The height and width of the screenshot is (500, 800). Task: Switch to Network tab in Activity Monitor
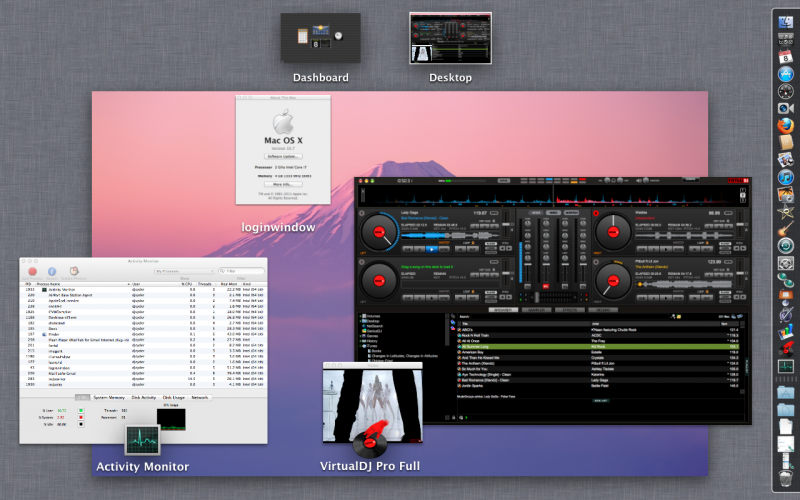pos(199,397)
